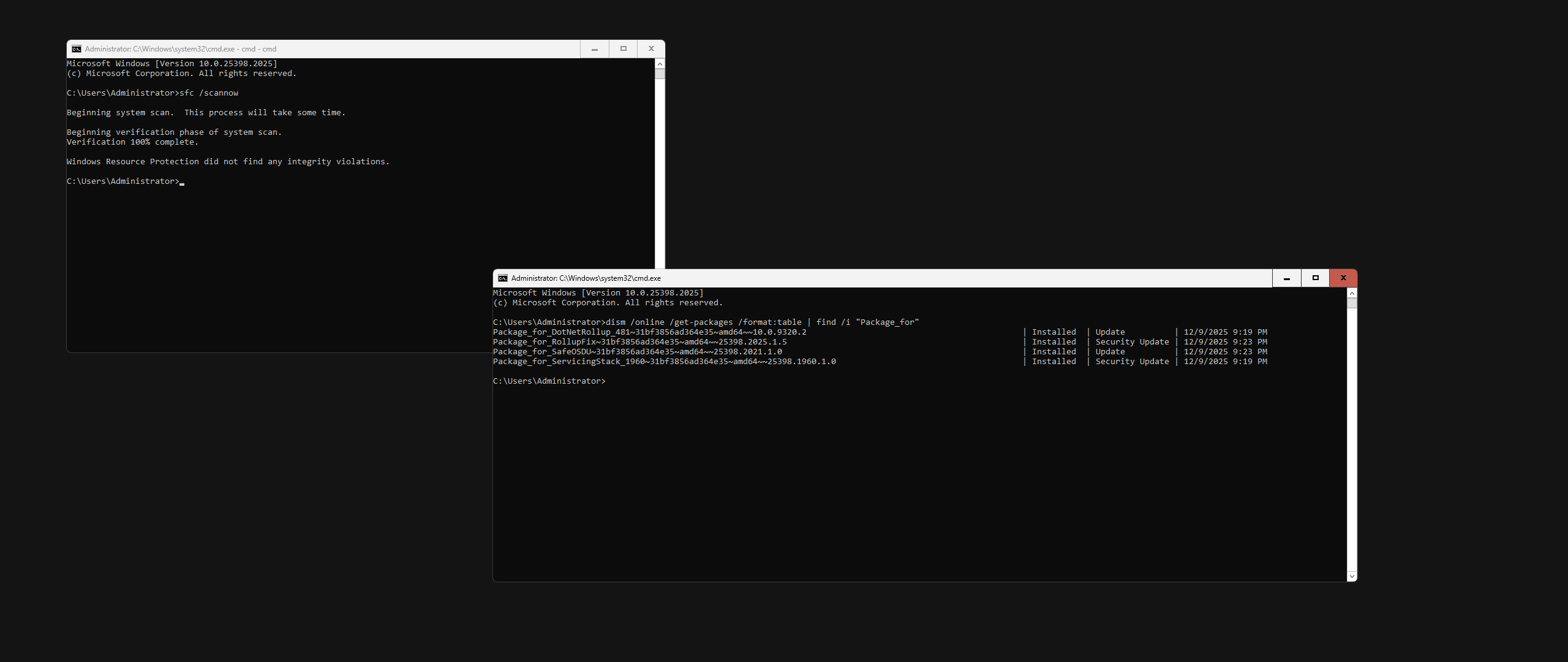Click scroll-up arrow in dism window
Viewport: 1568px width, 662px height.
coord(1352,293)
